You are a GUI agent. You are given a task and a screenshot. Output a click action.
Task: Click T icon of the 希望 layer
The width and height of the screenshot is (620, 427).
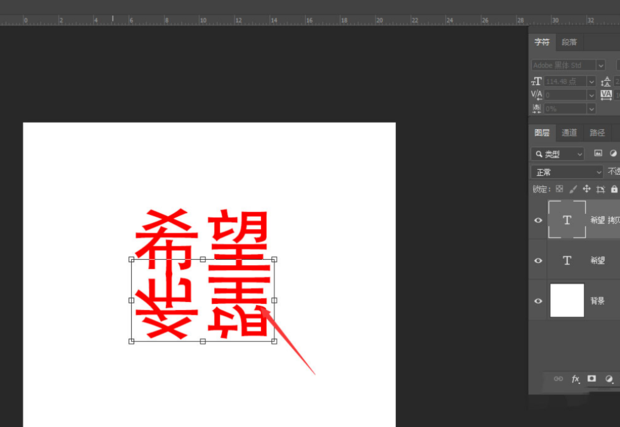coord(567,260)
